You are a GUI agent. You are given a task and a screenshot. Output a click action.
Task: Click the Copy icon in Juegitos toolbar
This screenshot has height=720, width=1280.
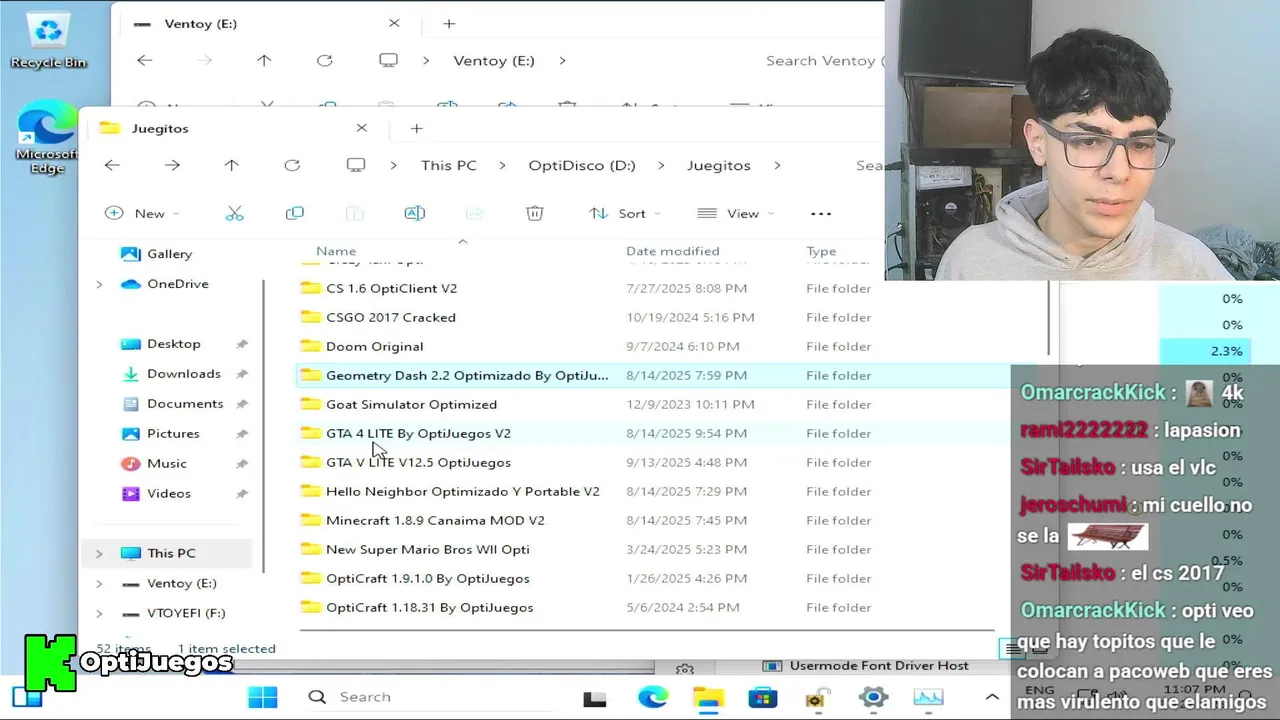294,213
